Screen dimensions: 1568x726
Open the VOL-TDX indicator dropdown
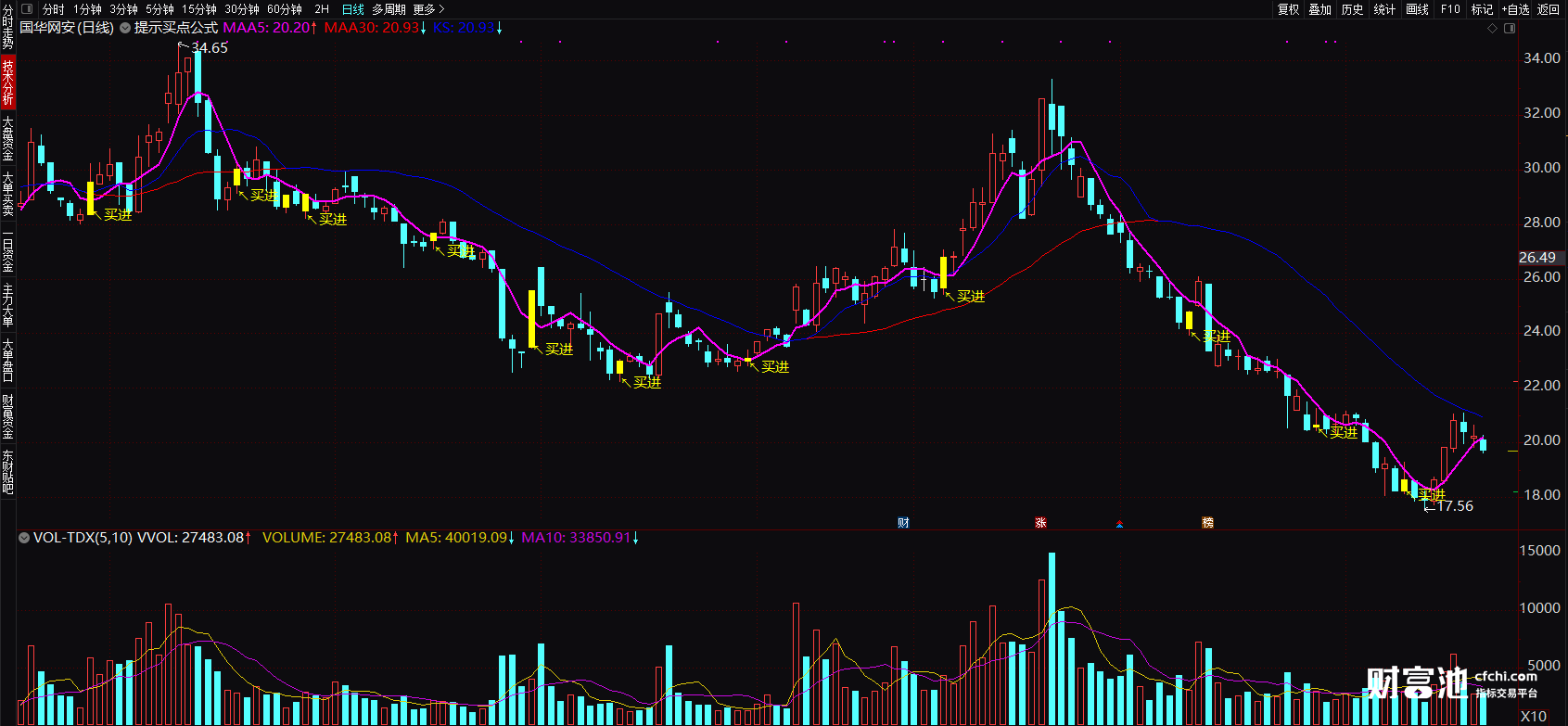[24, 538]
